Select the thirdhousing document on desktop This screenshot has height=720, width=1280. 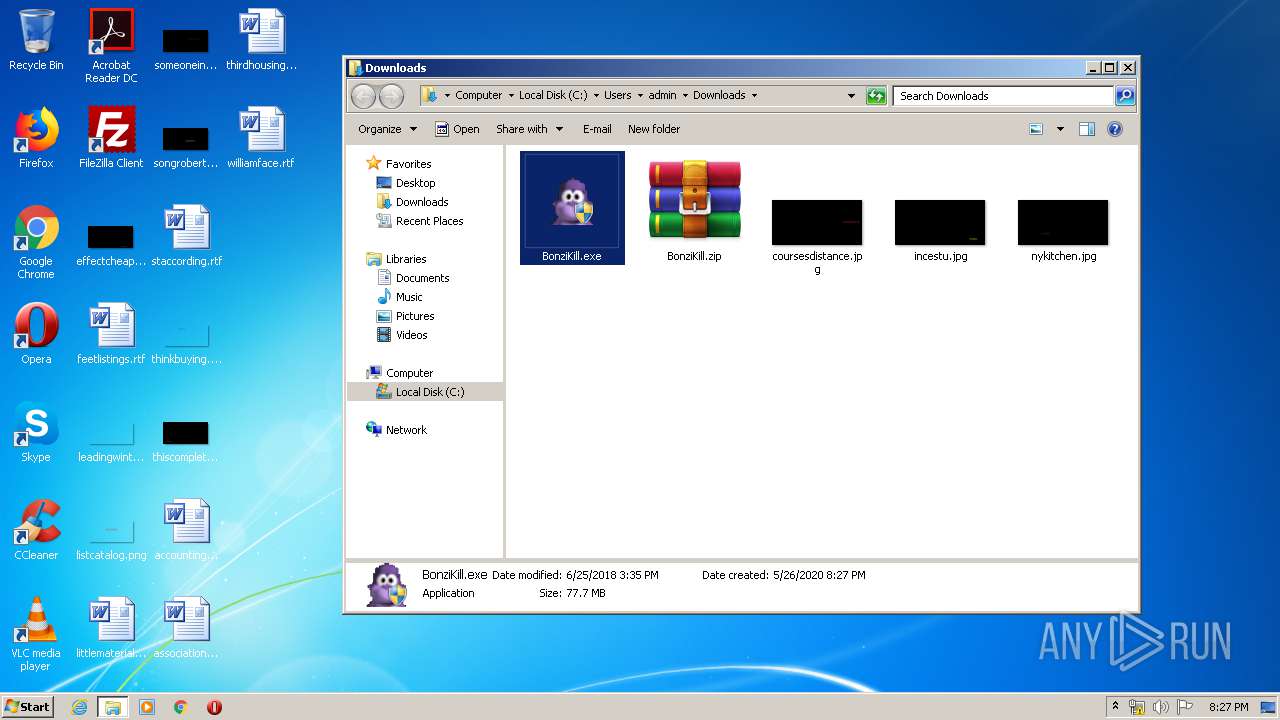261,40
